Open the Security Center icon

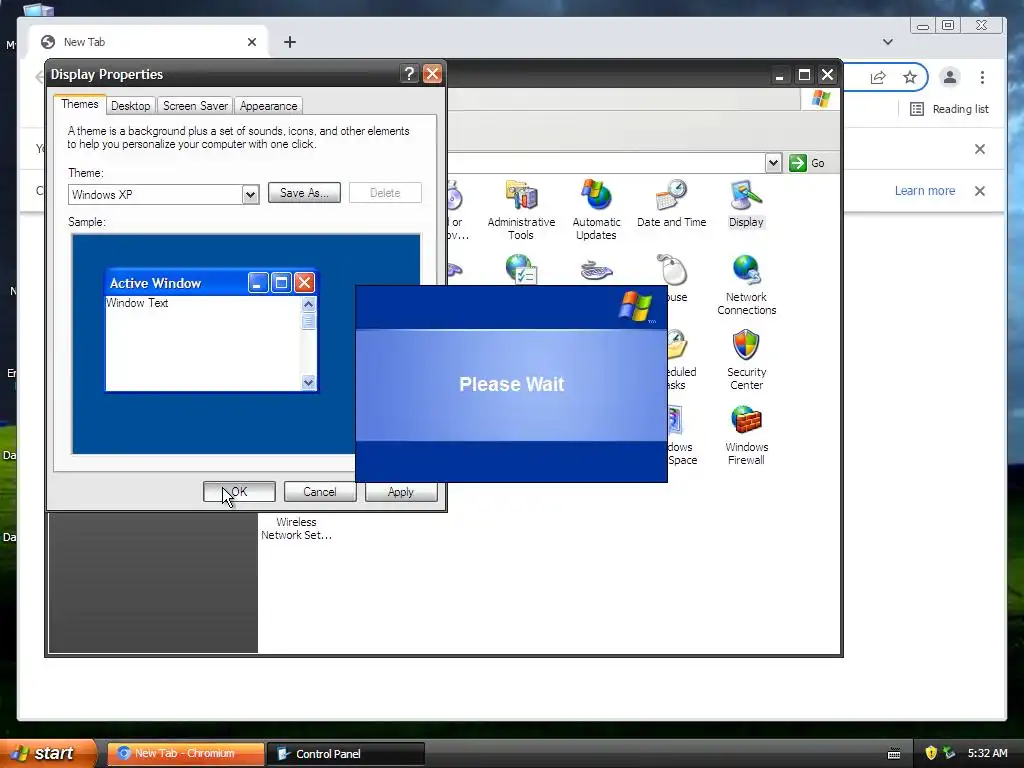(746, 360)
